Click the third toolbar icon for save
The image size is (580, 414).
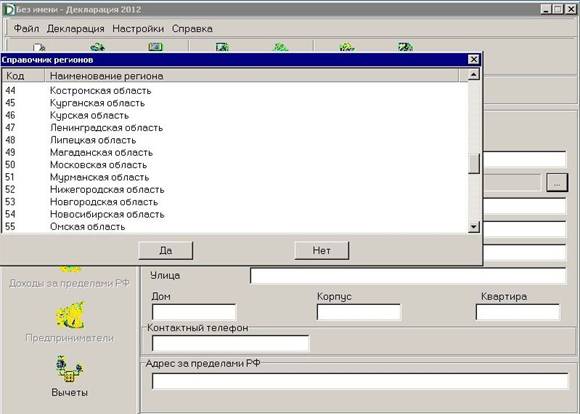(x=155, y=47)
